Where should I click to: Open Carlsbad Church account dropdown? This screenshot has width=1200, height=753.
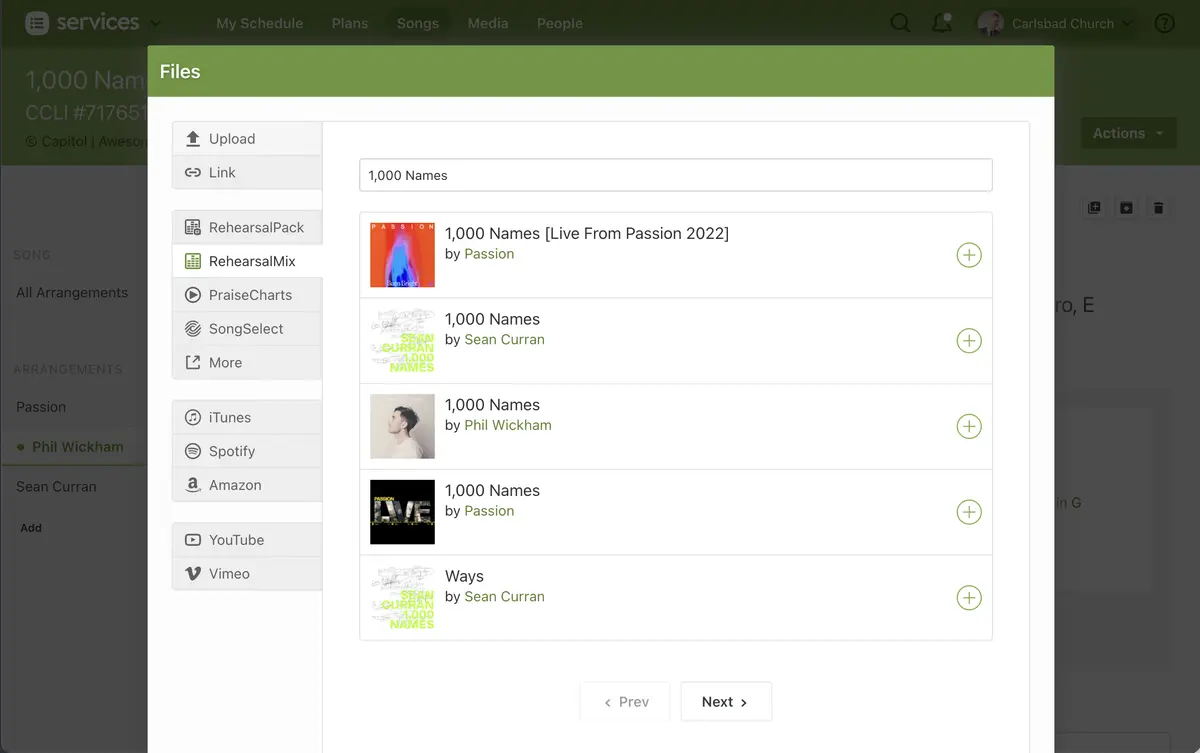pos(1056,23)
